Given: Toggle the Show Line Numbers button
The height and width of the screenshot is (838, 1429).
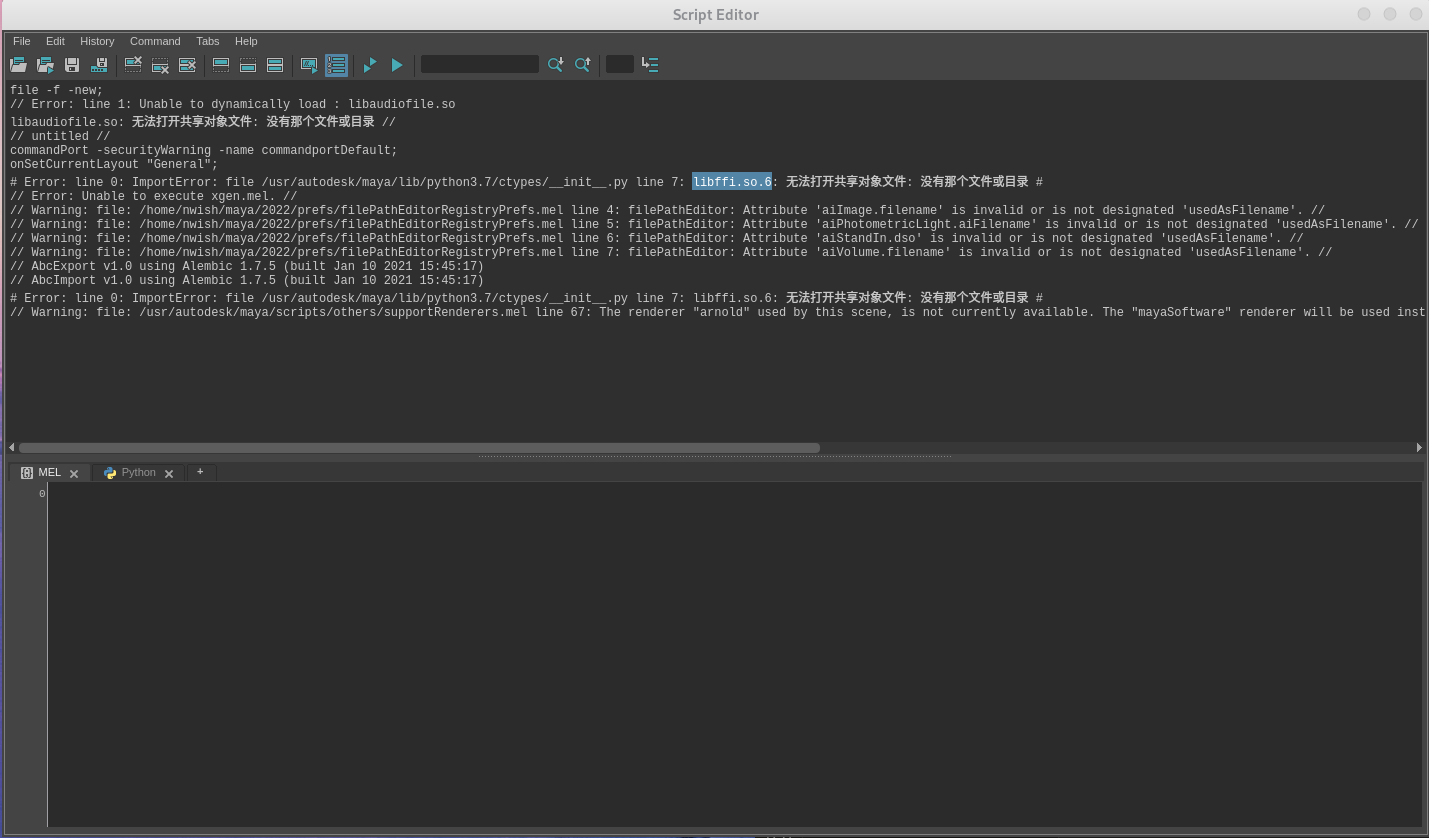Looking at the screenshot, I should point(336,65).
